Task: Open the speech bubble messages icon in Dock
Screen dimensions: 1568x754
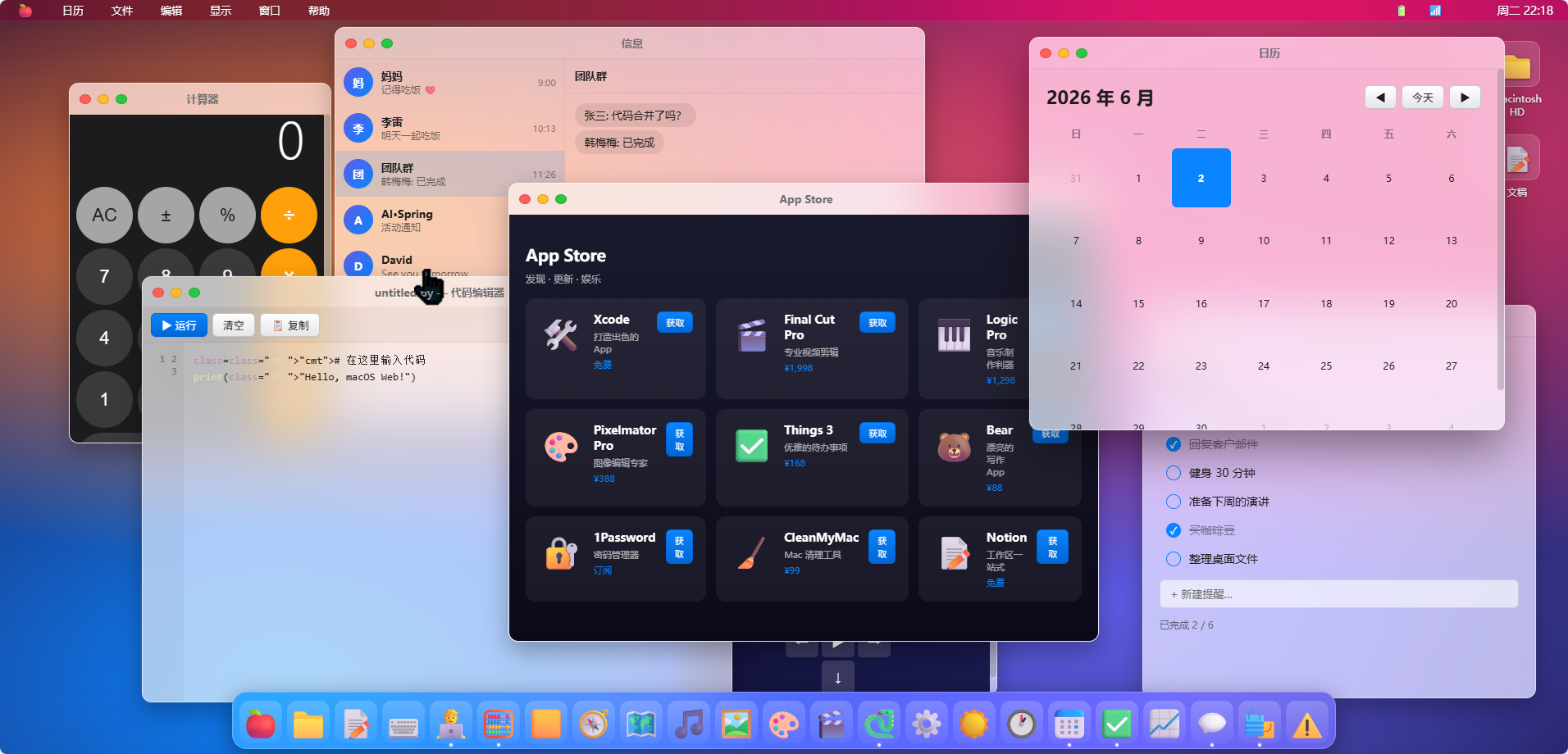Action: point(1212,724)
